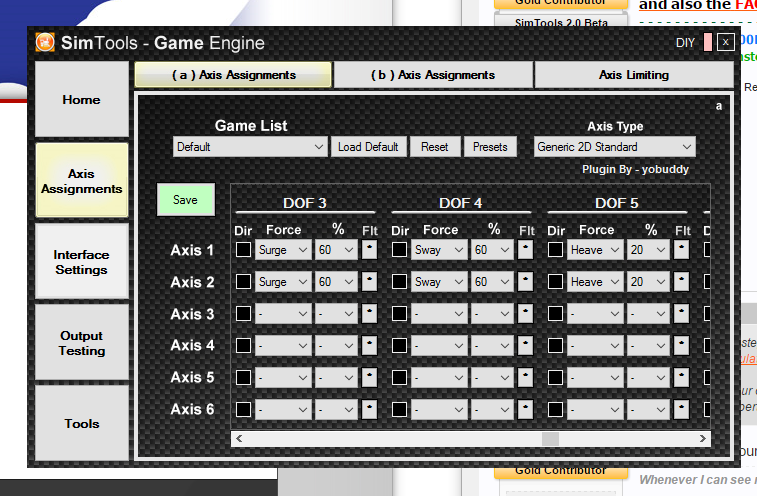Click the horizontal scrollbar thumb
This screenshot has height=496, width=757.
(550, 439)
